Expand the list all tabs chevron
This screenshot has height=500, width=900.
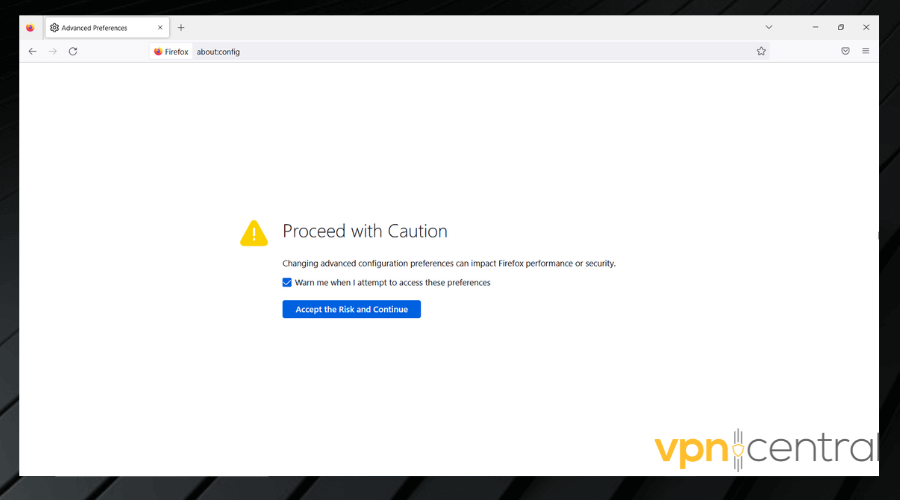point(768,27)
